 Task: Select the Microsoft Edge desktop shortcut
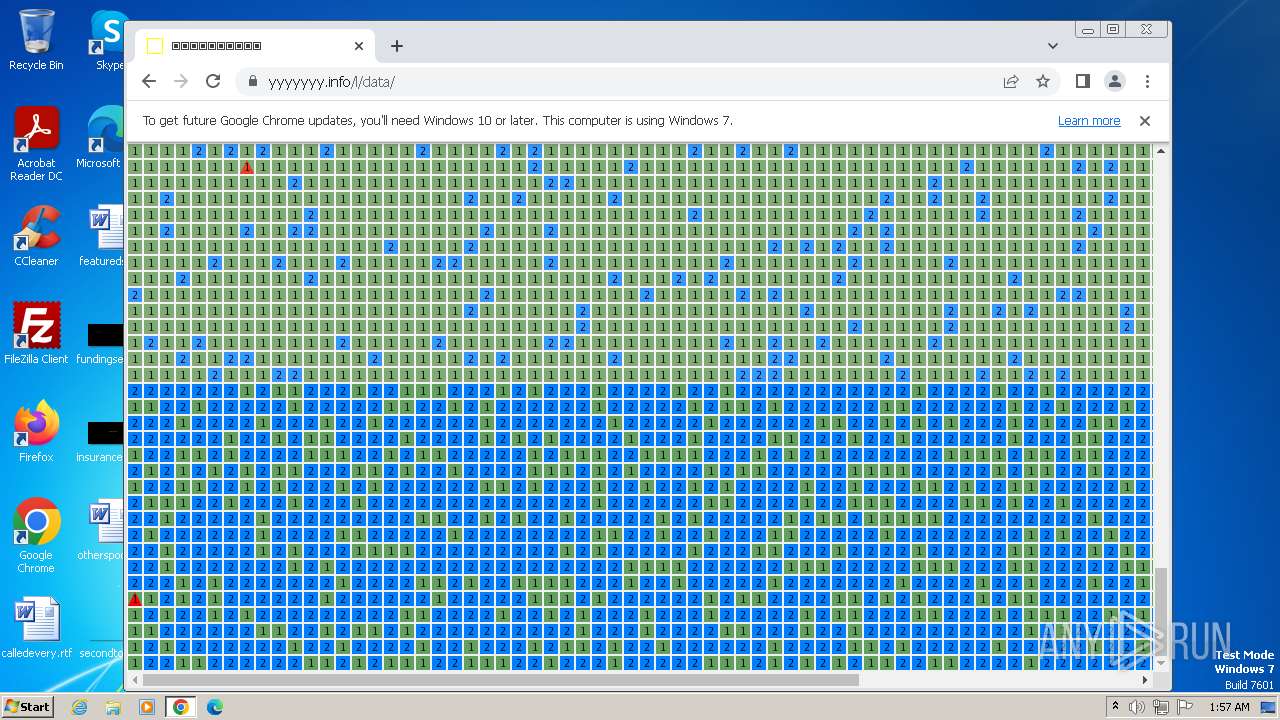click(101, 138)
